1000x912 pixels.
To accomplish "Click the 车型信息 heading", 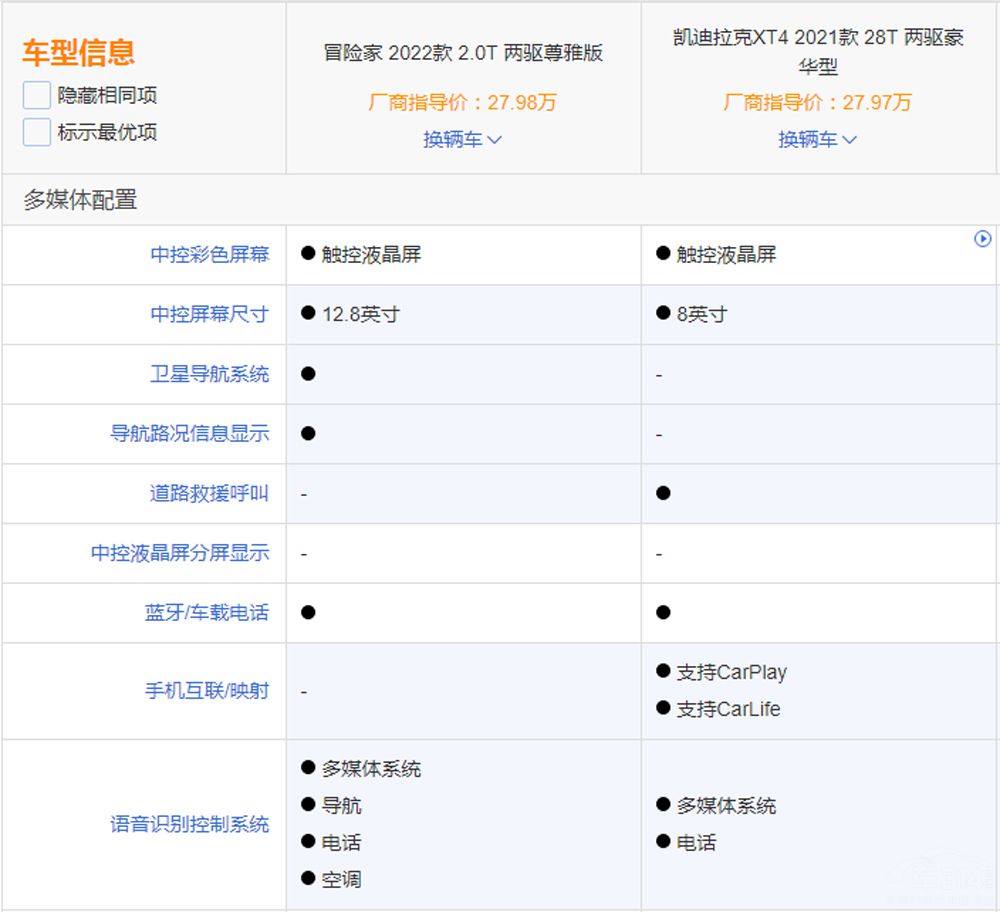I will (78, 53).
